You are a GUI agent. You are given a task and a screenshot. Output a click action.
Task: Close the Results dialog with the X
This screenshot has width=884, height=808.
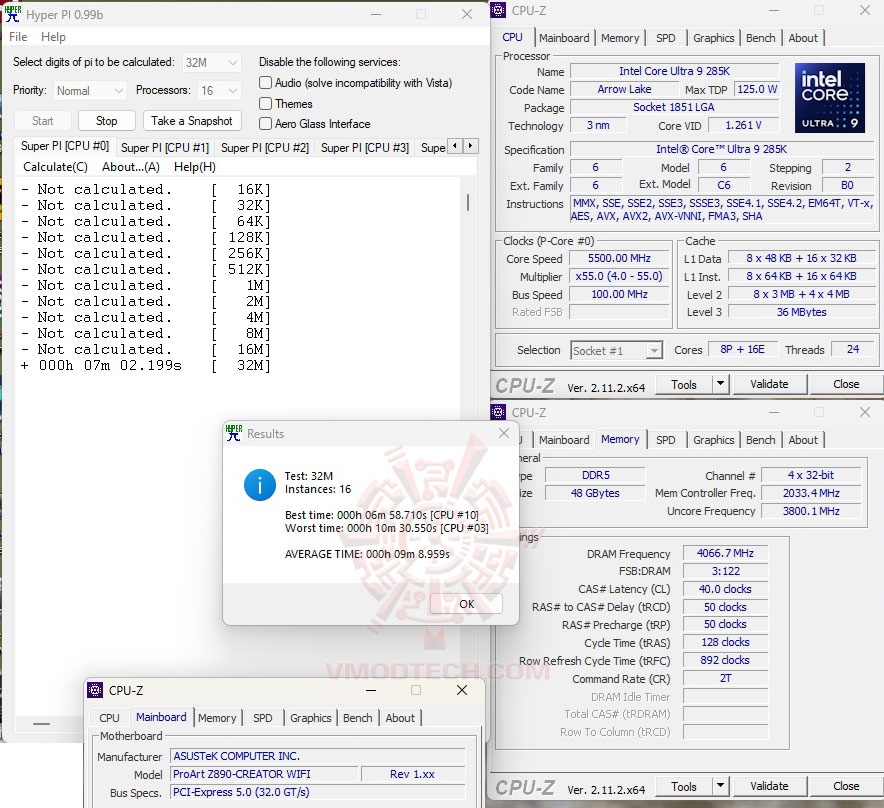pyautogui.click(x=504, y=433)
